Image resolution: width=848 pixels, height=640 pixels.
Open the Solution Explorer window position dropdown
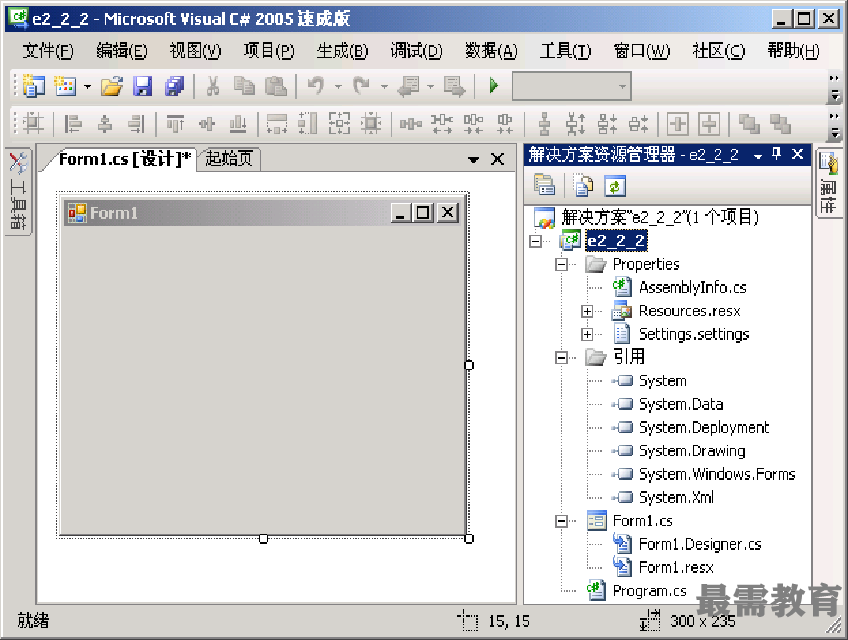click(x=758, y=156)
